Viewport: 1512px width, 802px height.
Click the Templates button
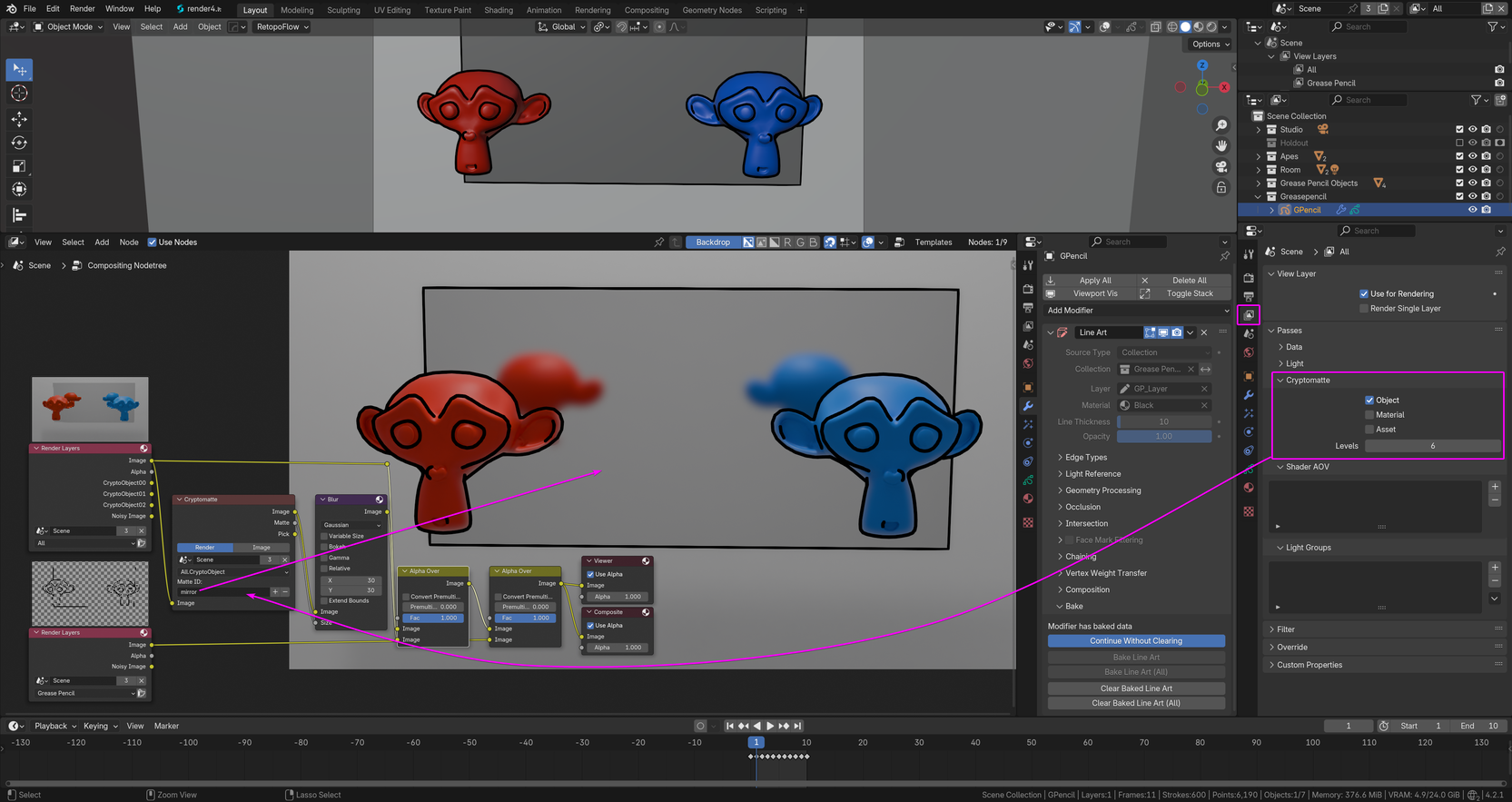pyautogui.click(x=934, y=243)
